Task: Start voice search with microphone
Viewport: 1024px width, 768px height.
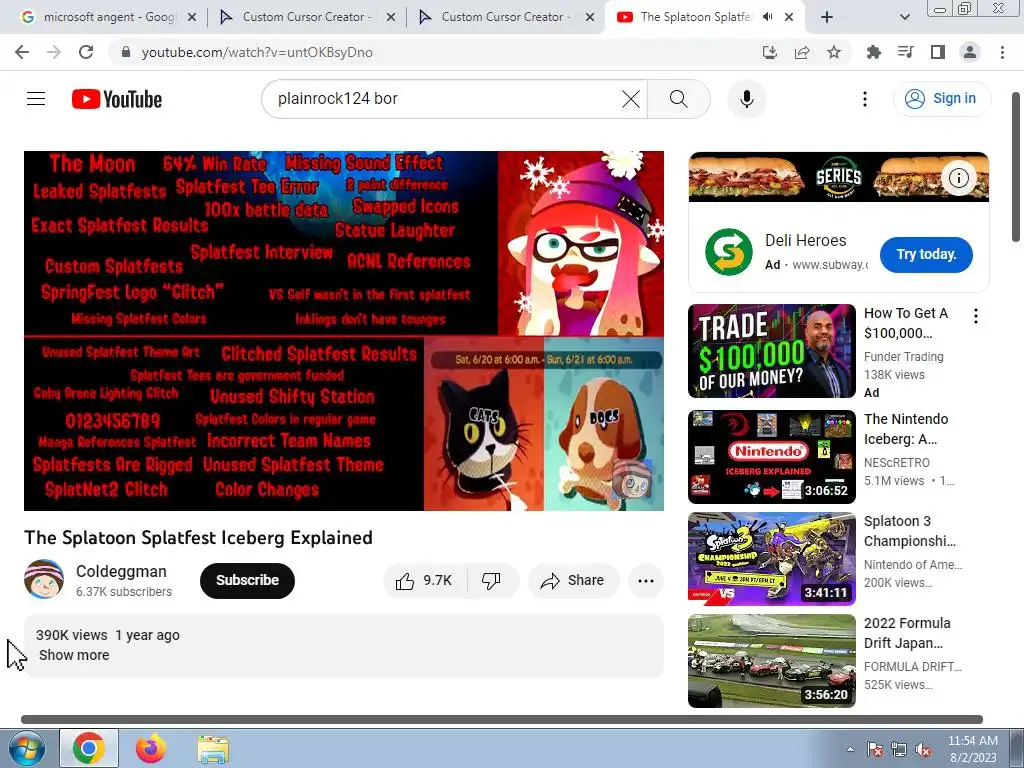Action: (746, 99)
